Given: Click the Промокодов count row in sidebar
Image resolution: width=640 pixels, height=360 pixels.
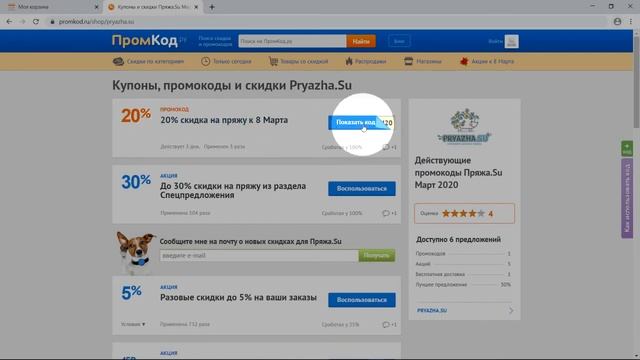Looking at the screenshot, I should tap(463, 254).
